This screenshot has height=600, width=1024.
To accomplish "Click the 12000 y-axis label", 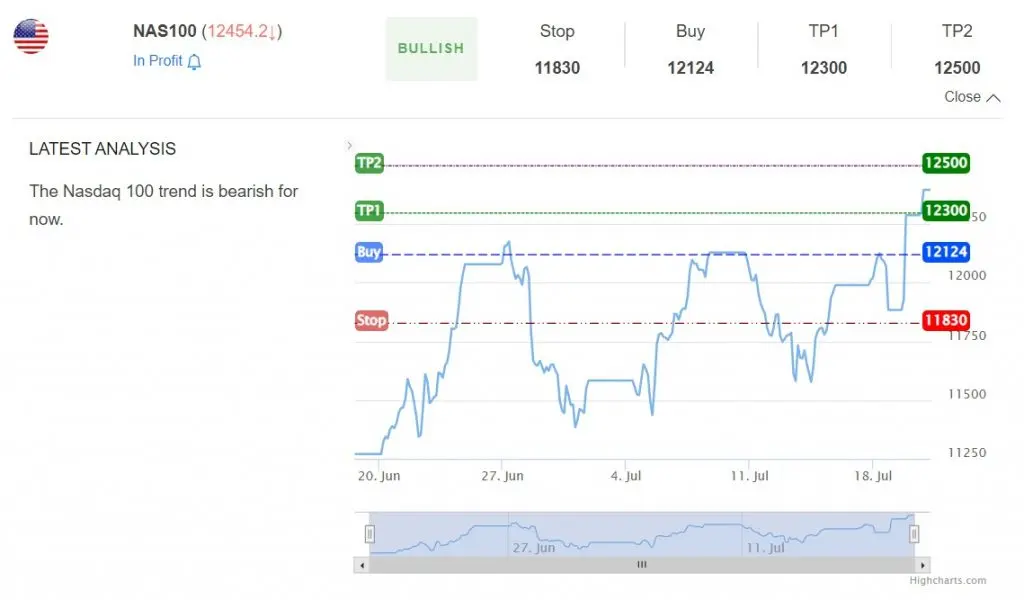I will pyautogui.click(x=967, y=276).
